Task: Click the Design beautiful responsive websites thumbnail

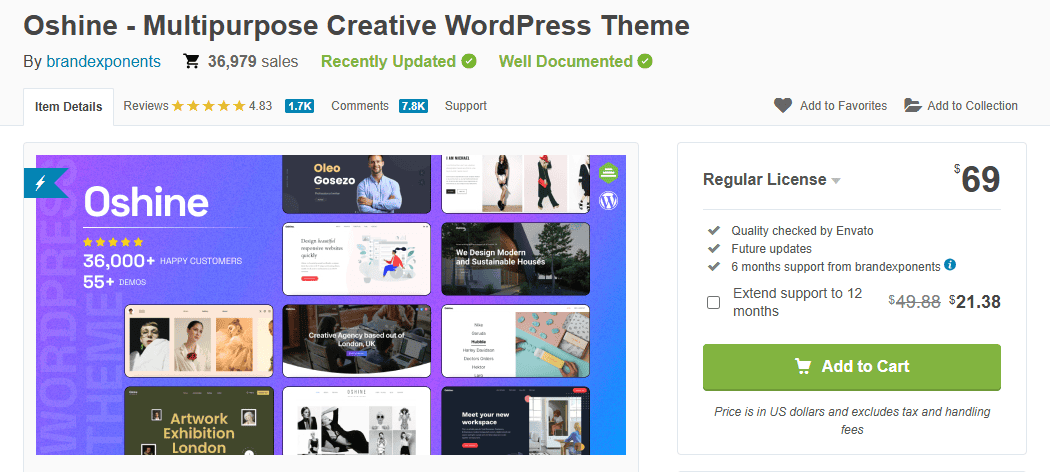Action: (356, 259)
